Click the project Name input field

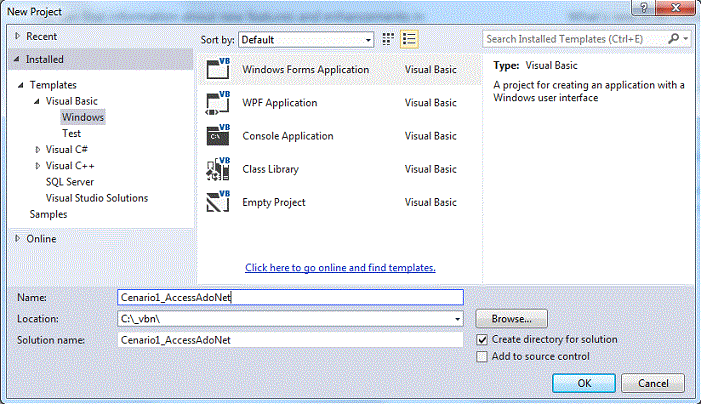coord(291,298)
